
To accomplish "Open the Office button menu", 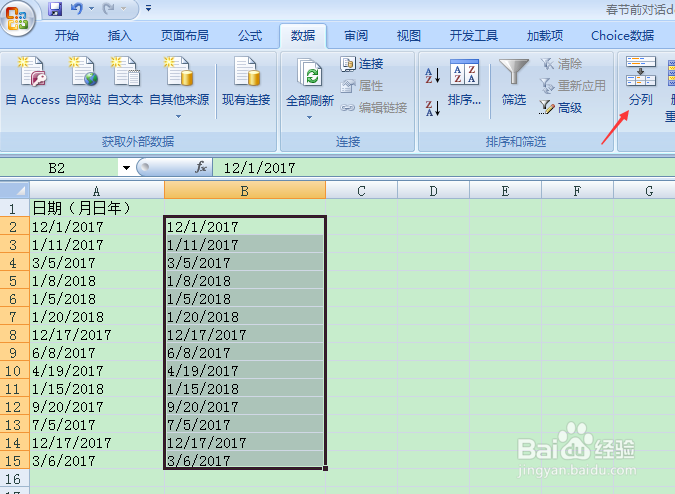I will 17,19.
